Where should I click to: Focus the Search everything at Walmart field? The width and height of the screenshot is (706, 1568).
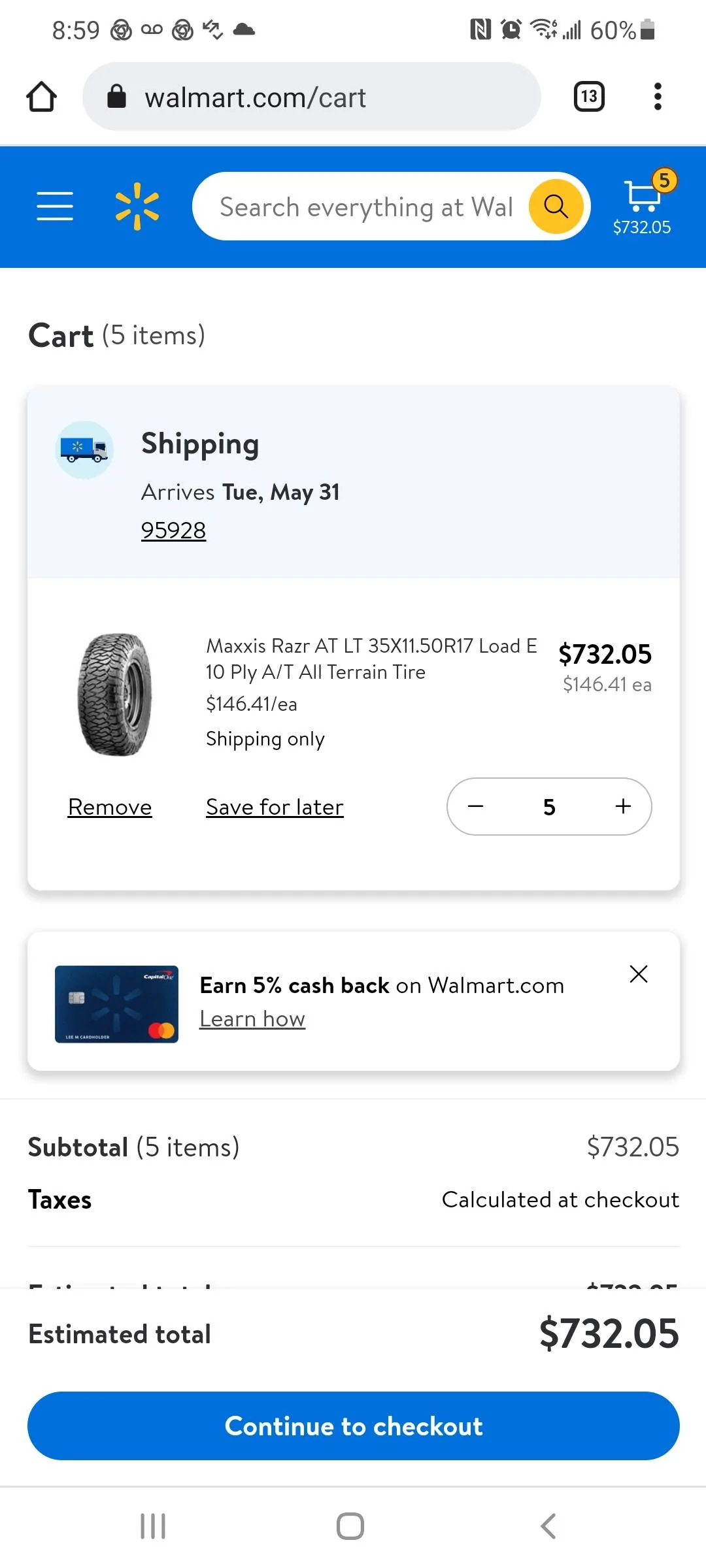pos(366,206)
